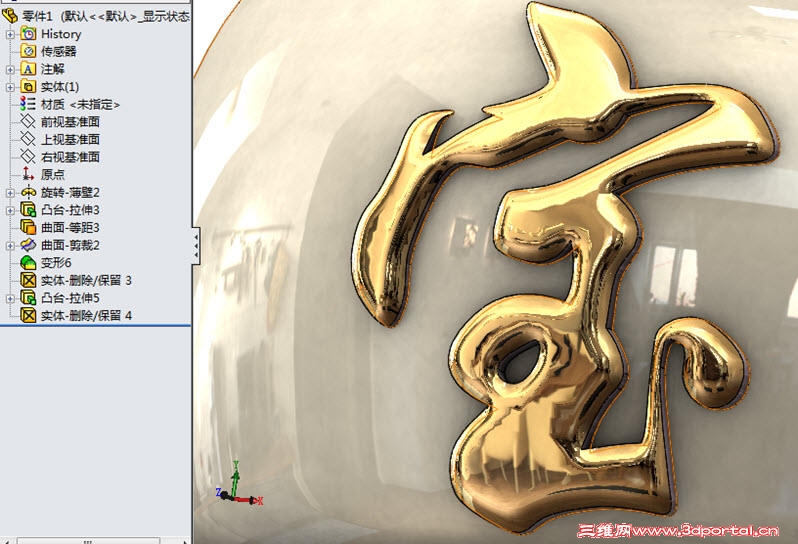Select the 实体-删除/保留 4 text label
The image size is (798, 544).
(86, 315)
